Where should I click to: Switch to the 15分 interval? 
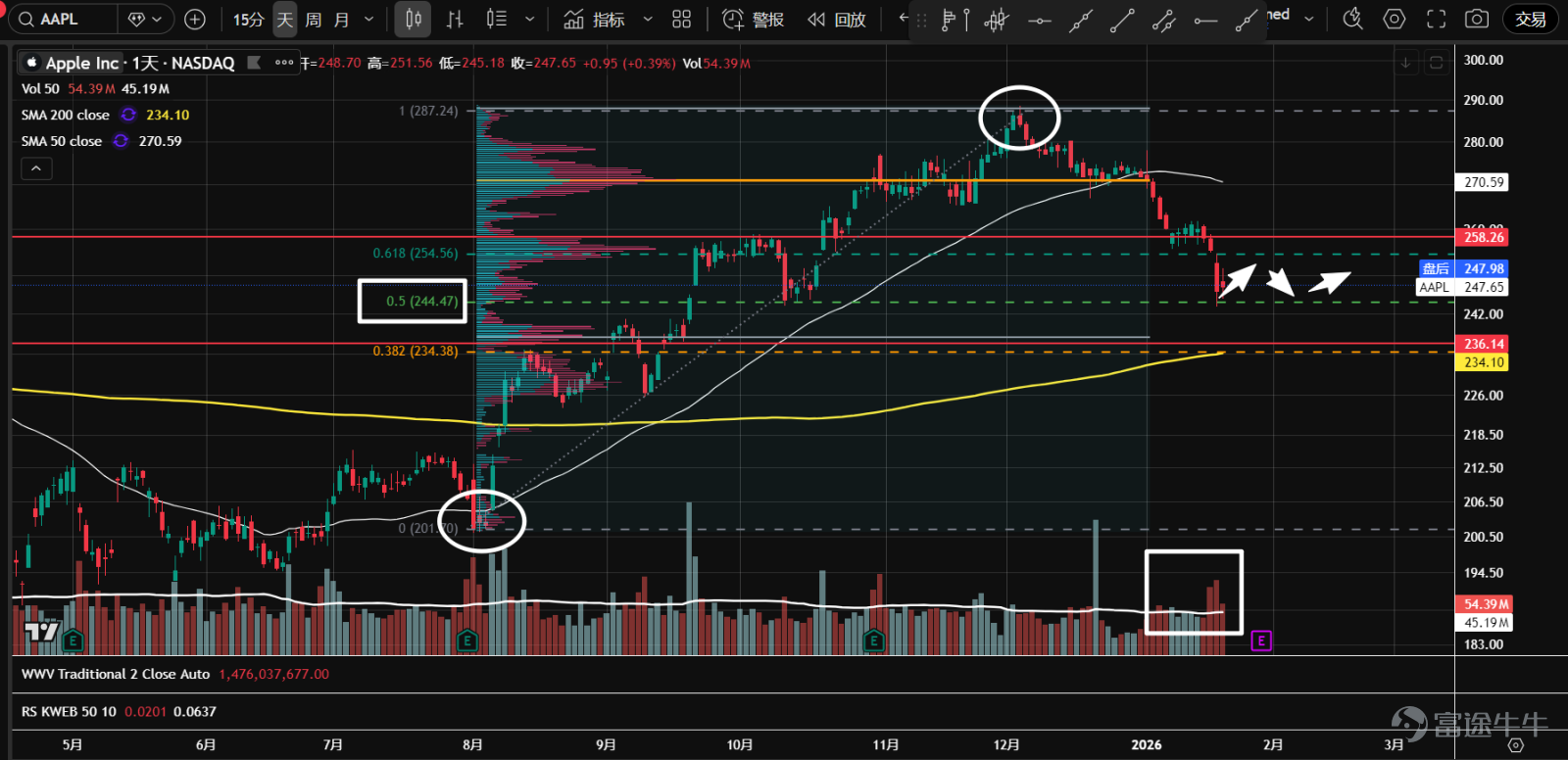tap(248, 19)
